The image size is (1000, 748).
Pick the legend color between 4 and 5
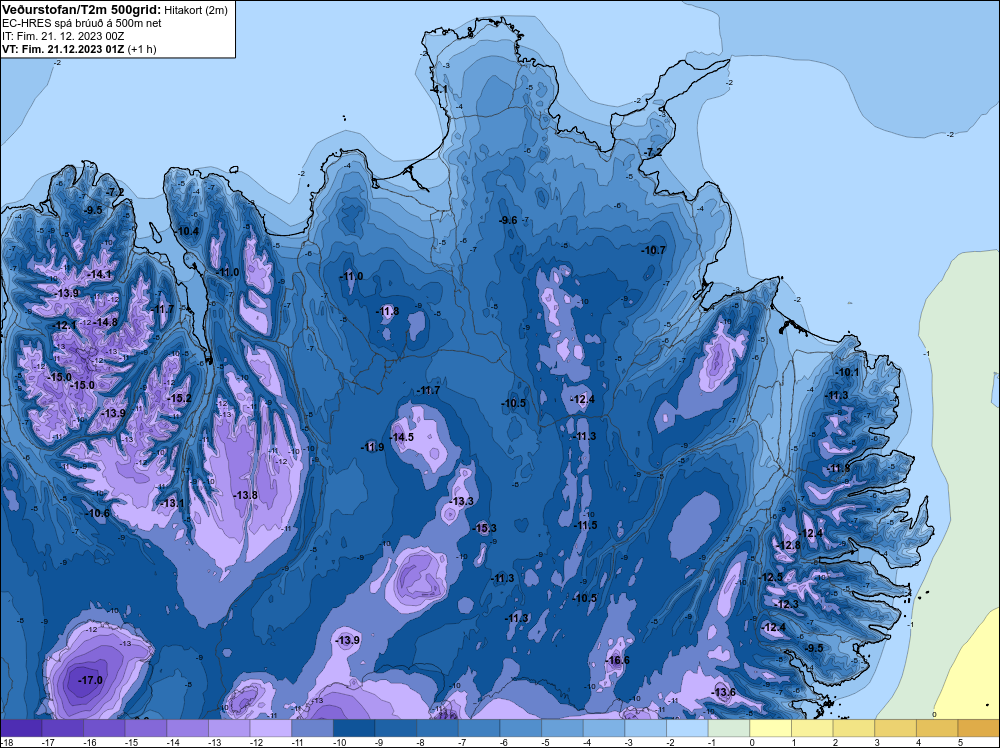click(937, 728)
